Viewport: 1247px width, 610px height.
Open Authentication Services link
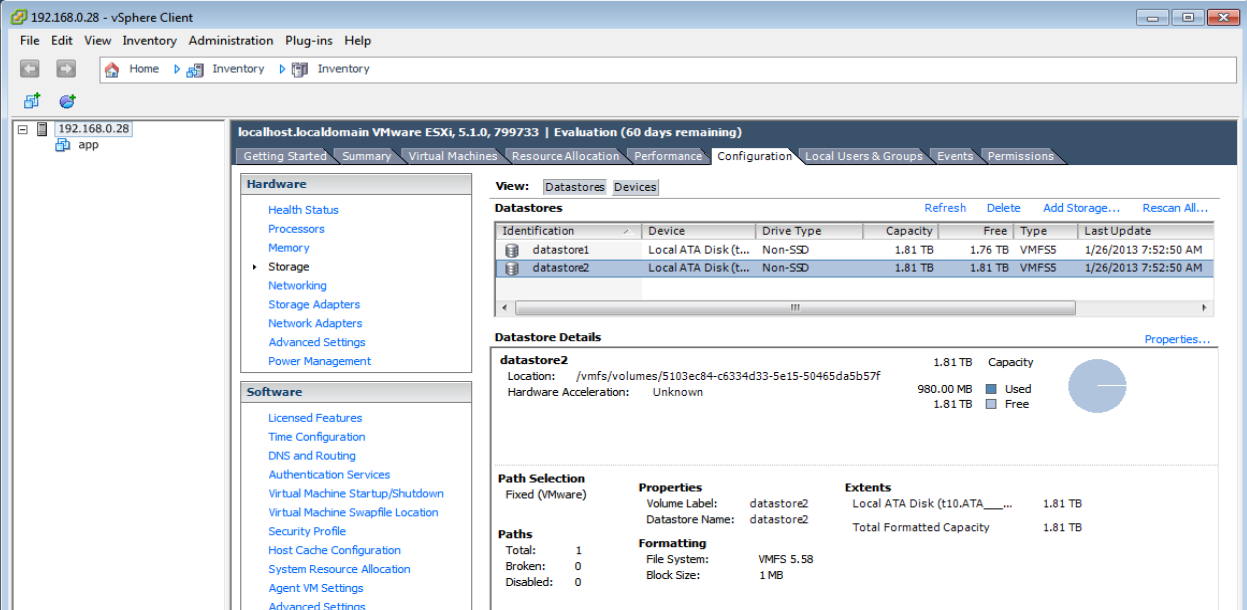tap(329, 475)
